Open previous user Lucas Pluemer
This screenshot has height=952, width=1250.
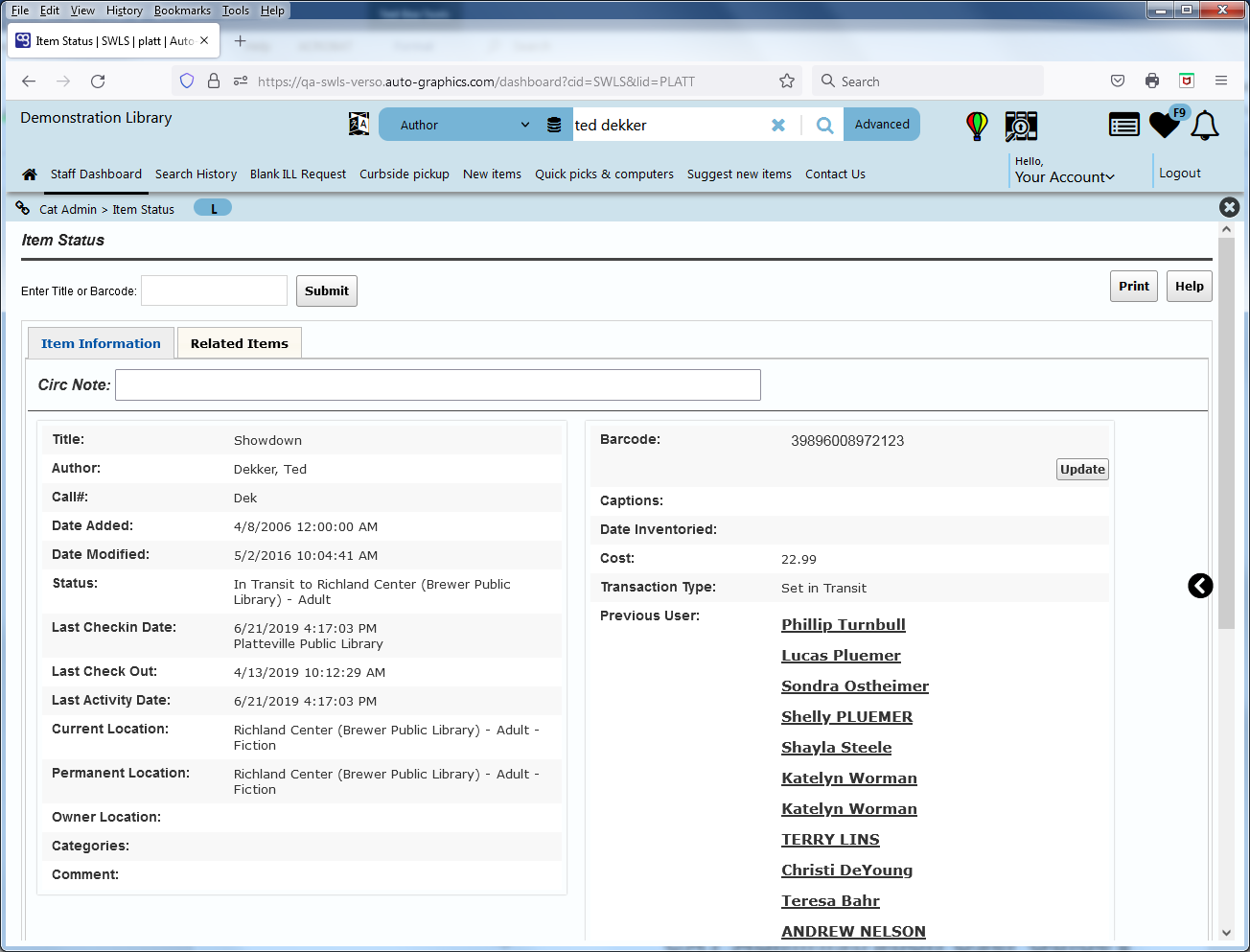(x=841, y=656)
